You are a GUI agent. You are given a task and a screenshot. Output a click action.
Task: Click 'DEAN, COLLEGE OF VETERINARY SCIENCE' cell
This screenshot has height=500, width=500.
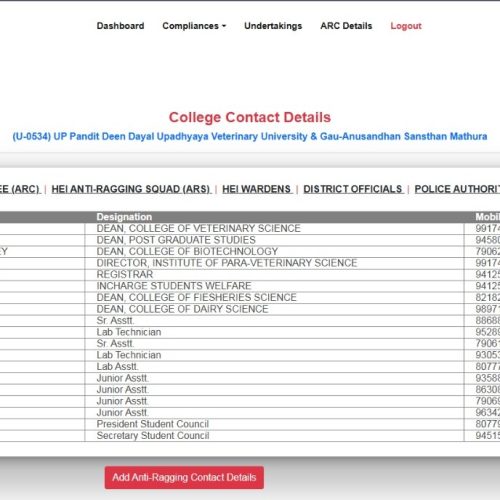[x=274, y=229]
